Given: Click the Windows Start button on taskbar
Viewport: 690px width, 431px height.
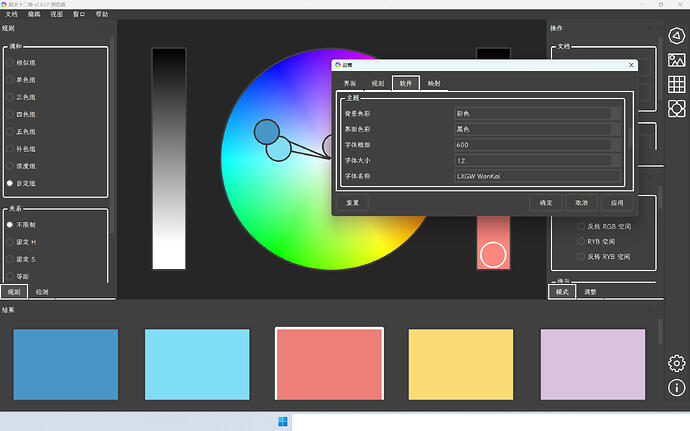Looking at the screenshot, I should click(x=284, y=422).
